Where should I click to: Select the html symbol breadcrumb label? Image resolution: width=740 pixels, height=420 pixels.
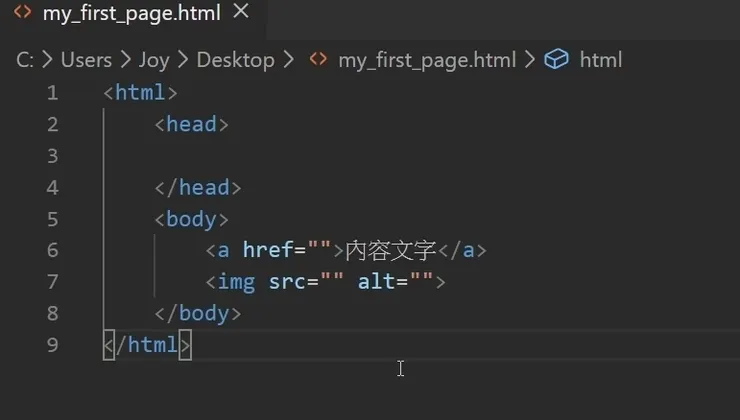coord(600,60)
